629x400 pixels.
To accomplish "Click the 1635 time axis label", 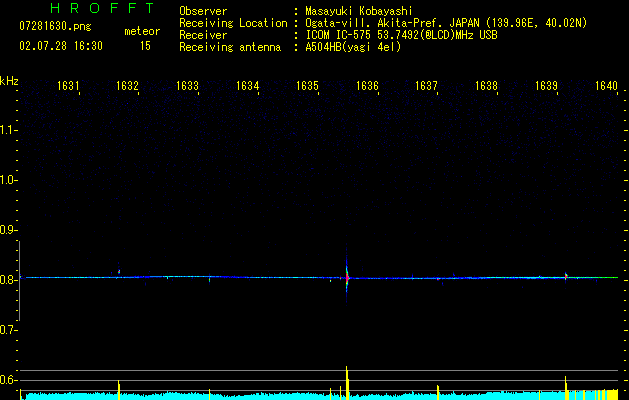I will [307, 85].
